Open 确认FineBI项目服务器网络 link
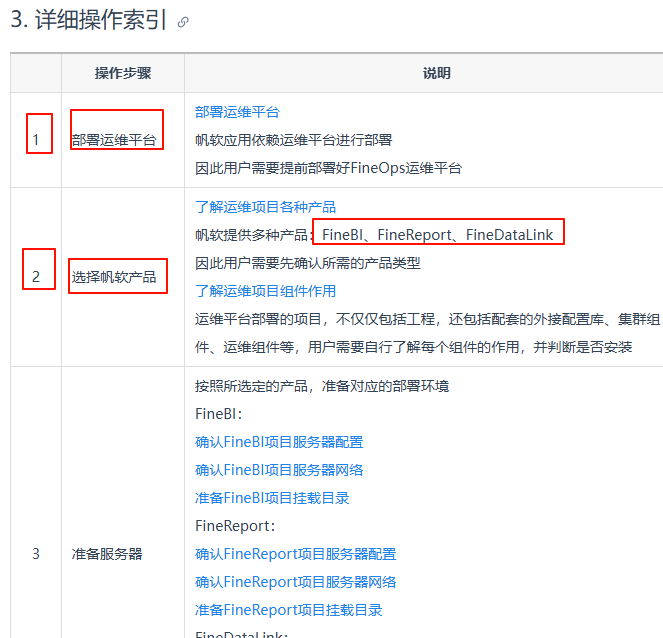The image size is (663, 638). click(x=279, y=470)
